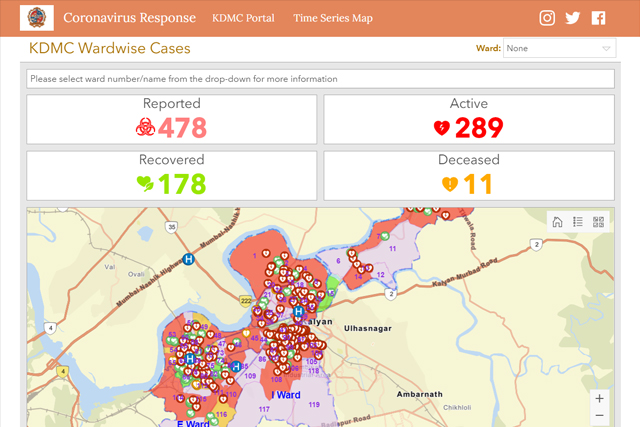Open the basemap gallery grid icon
The width and height of the screenshot is (640, 427).
(598, 222)
